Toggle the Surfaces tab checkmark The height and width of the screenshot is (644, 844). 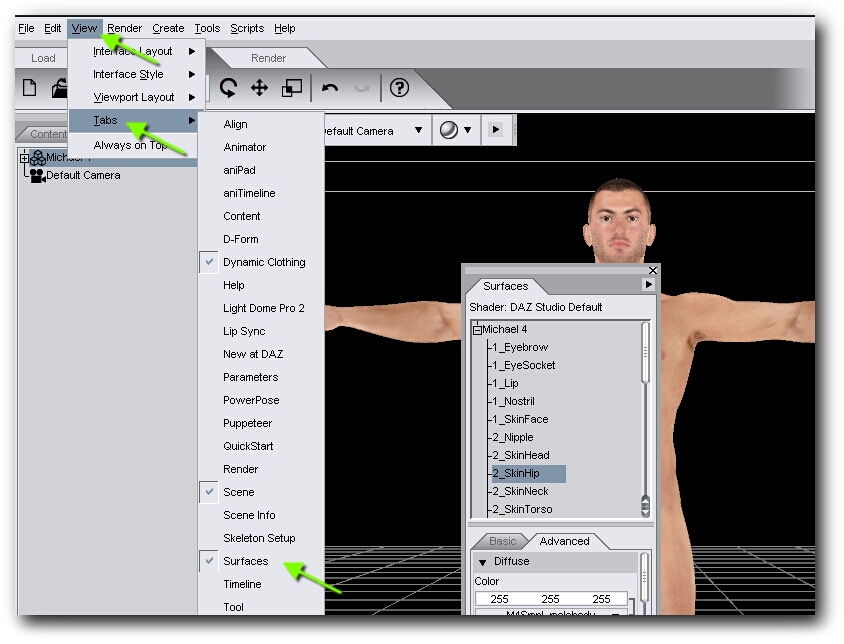[209, 561]
